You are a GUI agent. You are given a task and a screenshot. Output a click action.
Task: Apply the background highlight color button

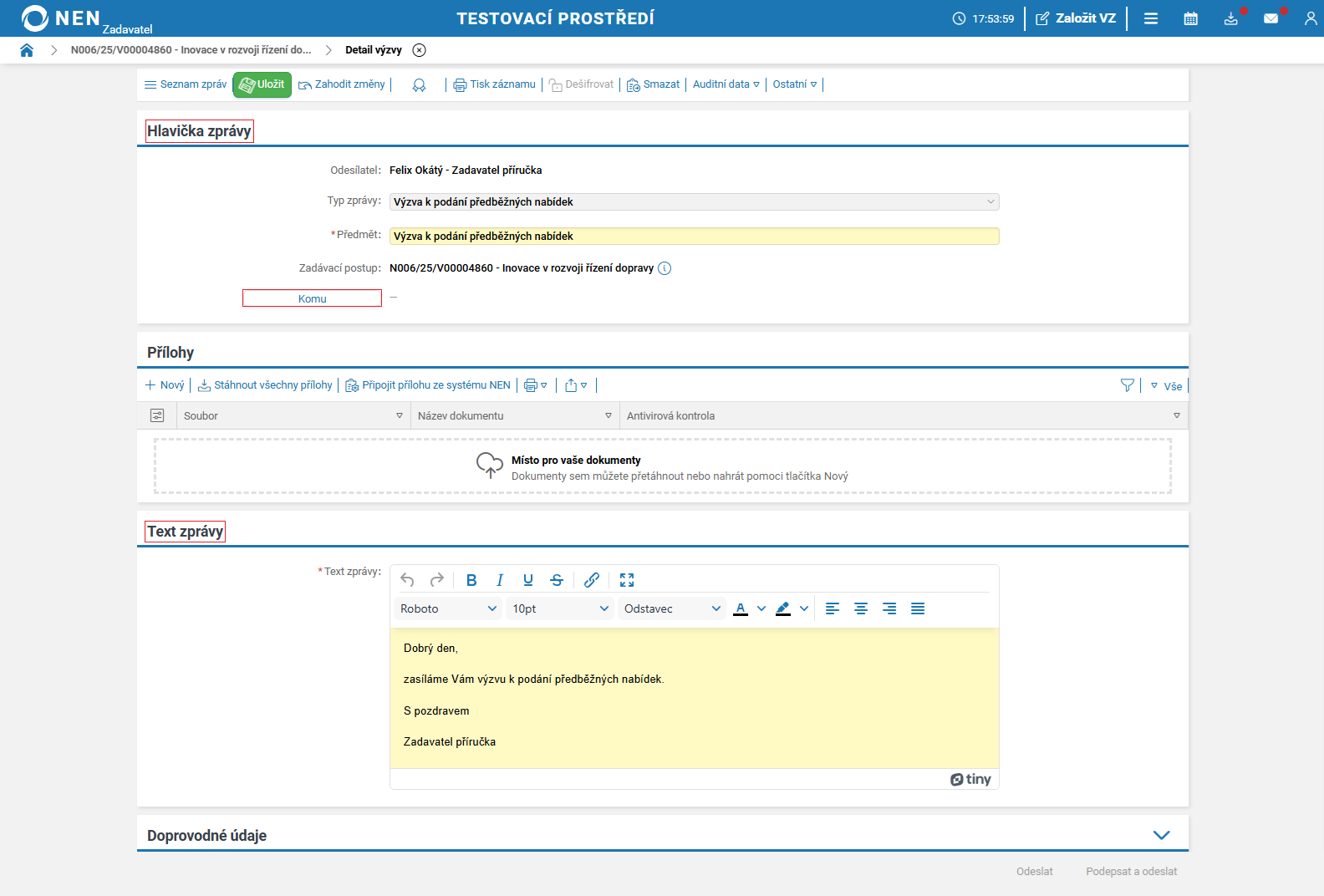click(x=783, y=608)
